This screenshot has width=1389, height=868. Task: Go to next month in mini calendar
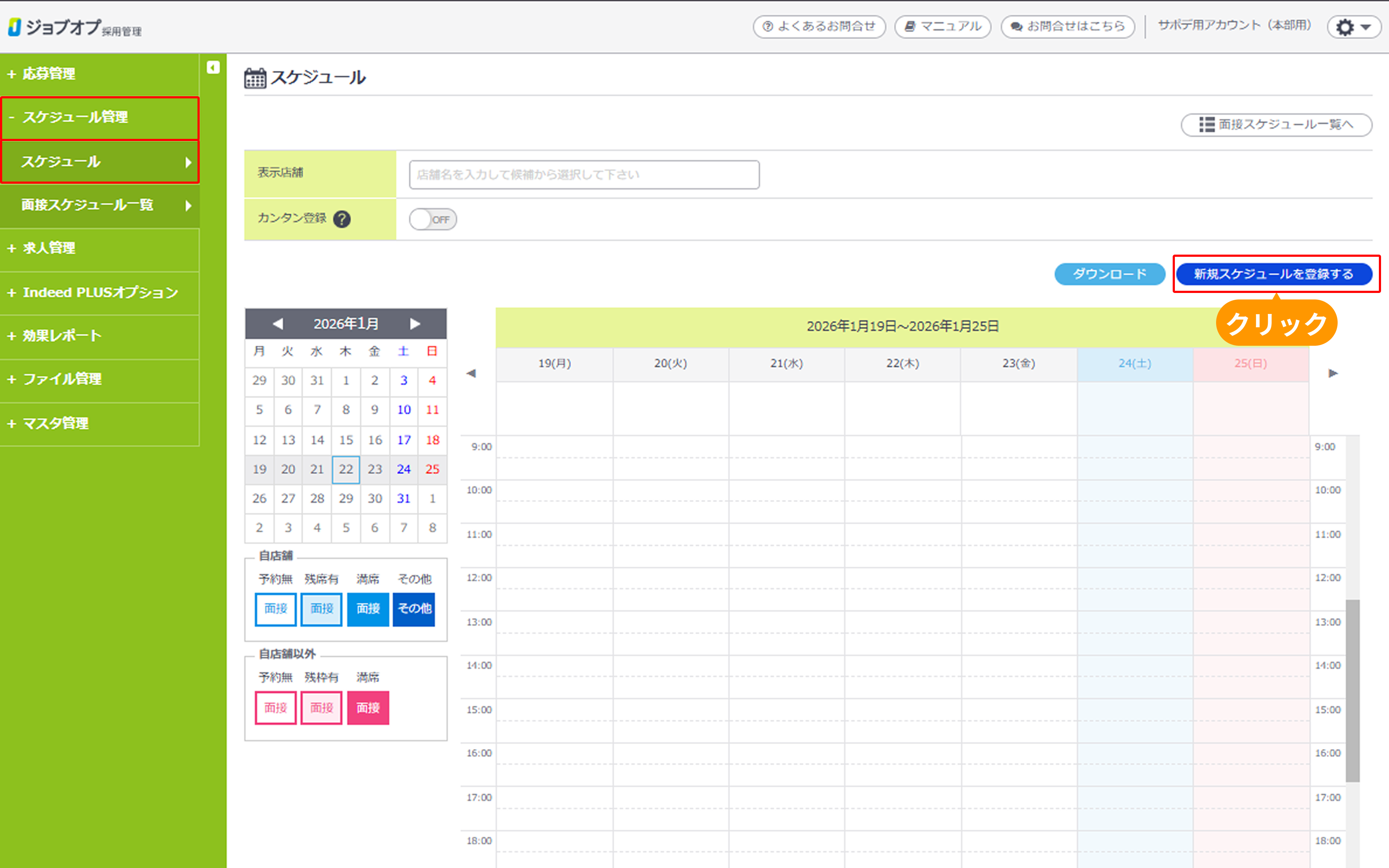[x=415, y=324]
